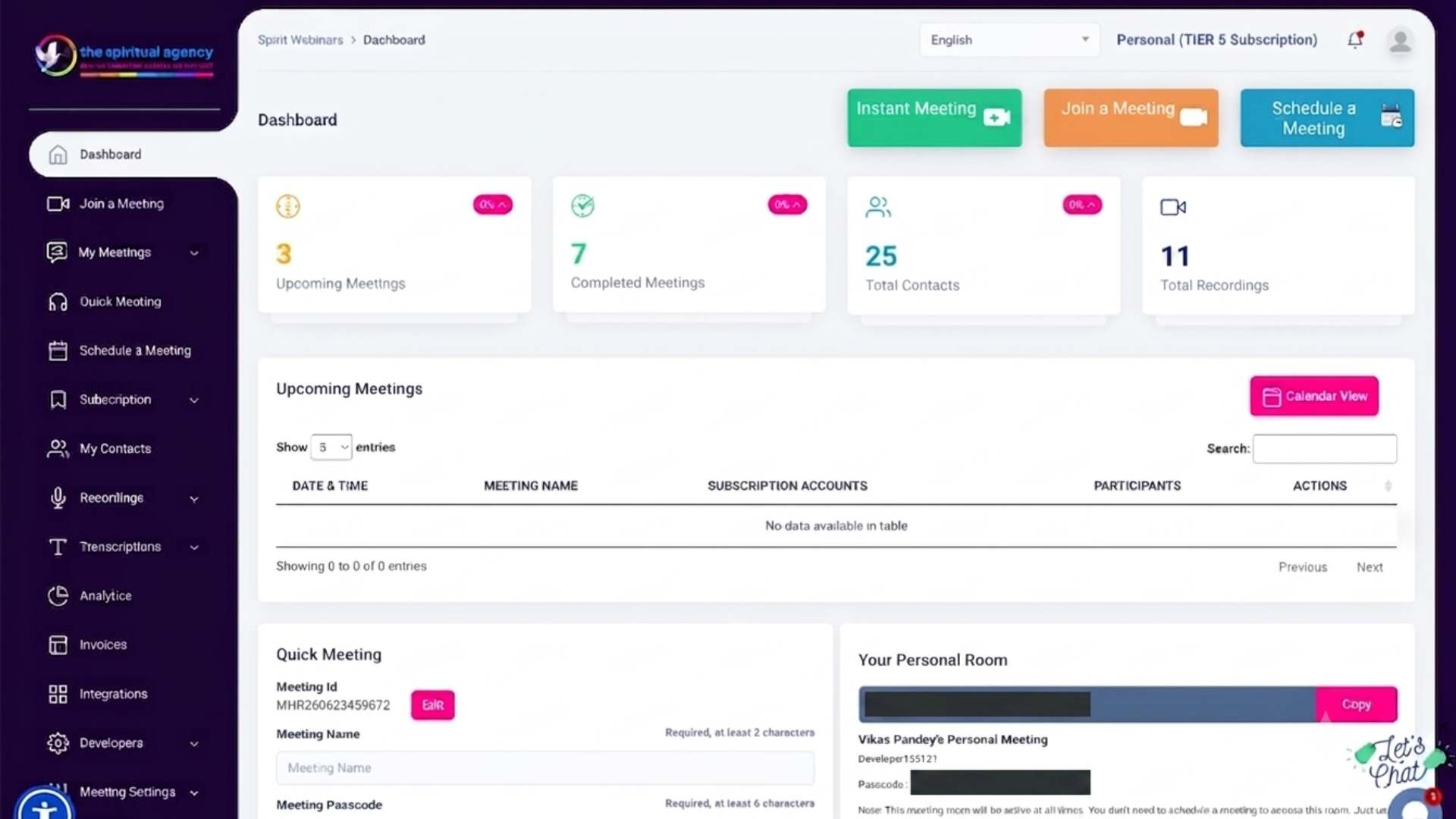1456x819 pixels.
Task: Click the My Meetings sidebar icon
Action: 57,253
